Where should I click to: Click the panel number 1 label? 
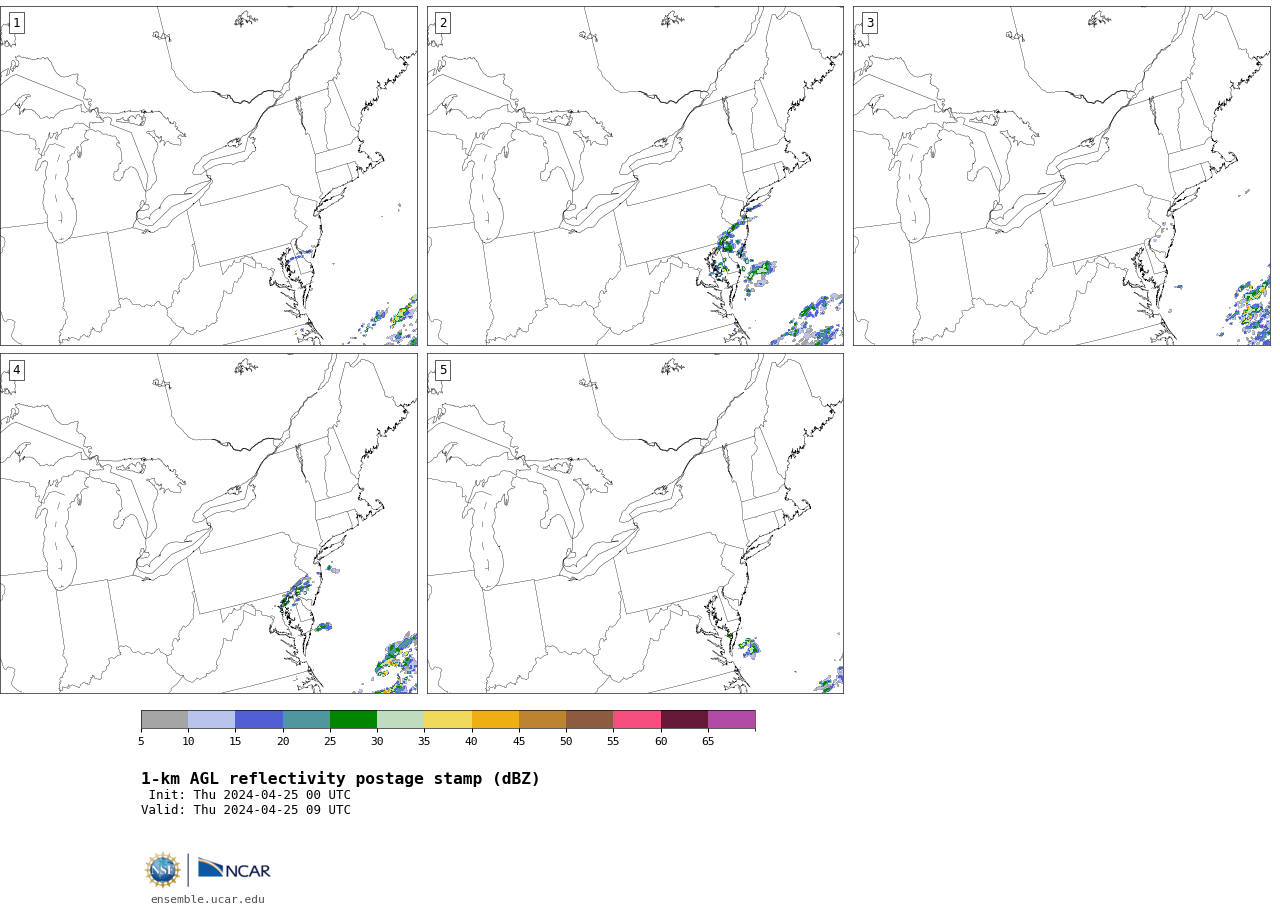(16, 23)
